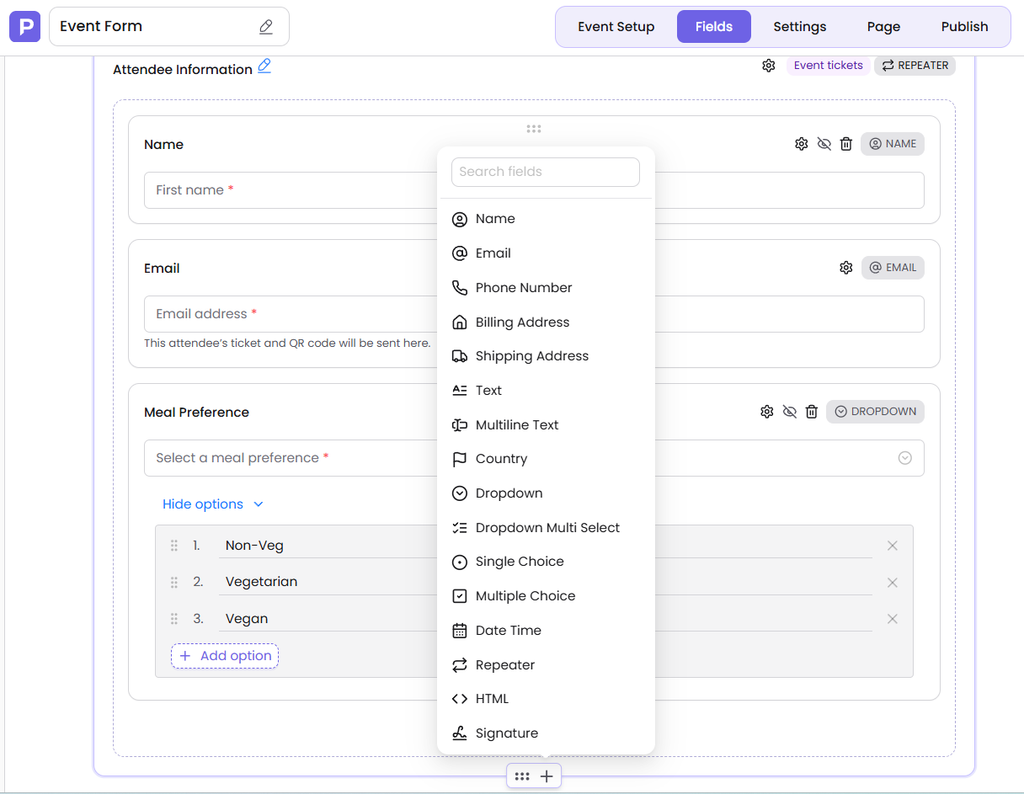Add a Country field
The width and height of the screenshot is (1024, 794).
pos(546,459)
